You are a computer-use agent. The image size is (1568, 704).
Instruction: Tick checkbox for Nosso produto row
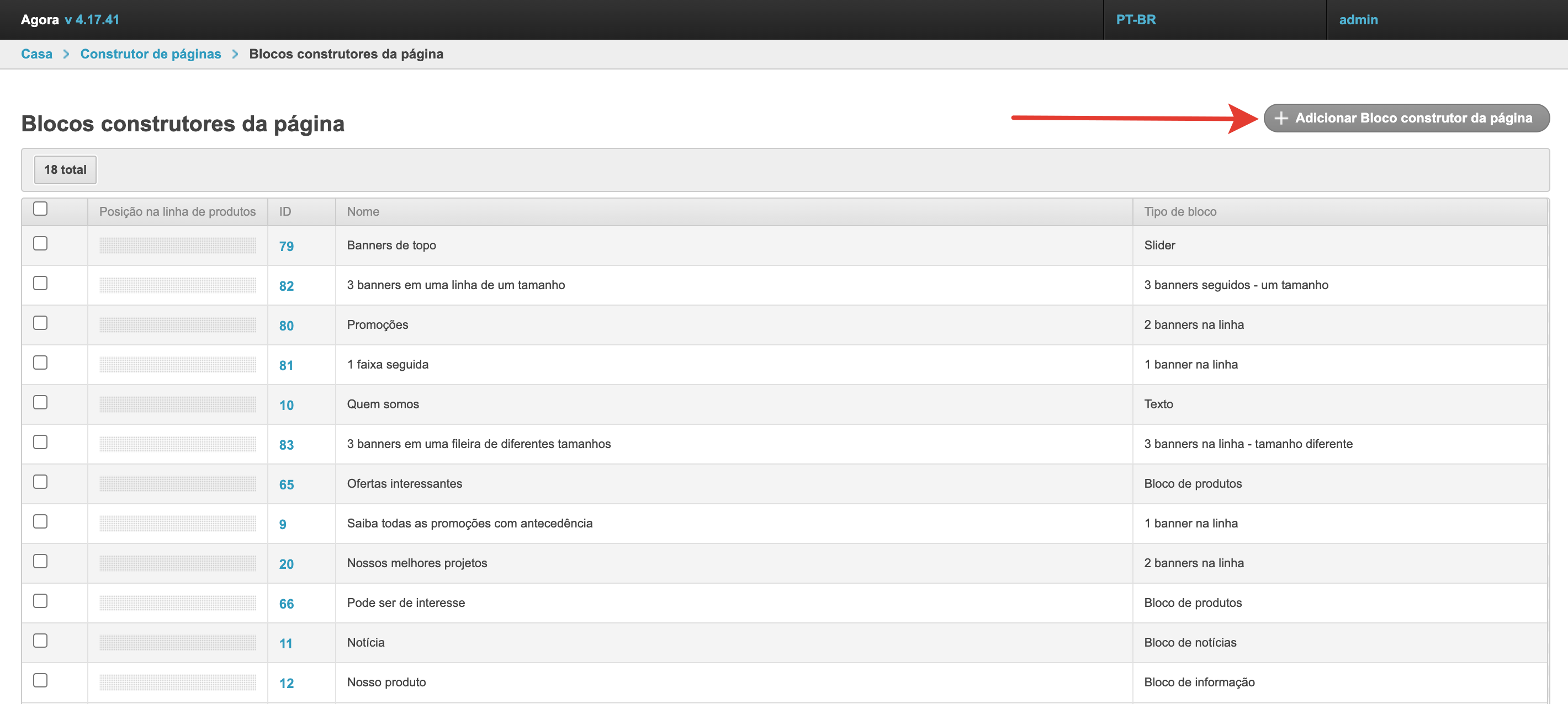point(40,680)
